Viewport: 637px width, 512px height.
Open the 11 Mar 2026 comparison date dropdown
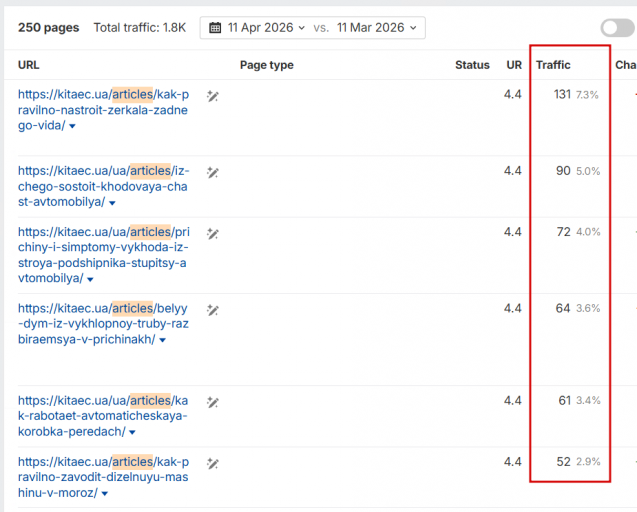click(x=377, y=28)
